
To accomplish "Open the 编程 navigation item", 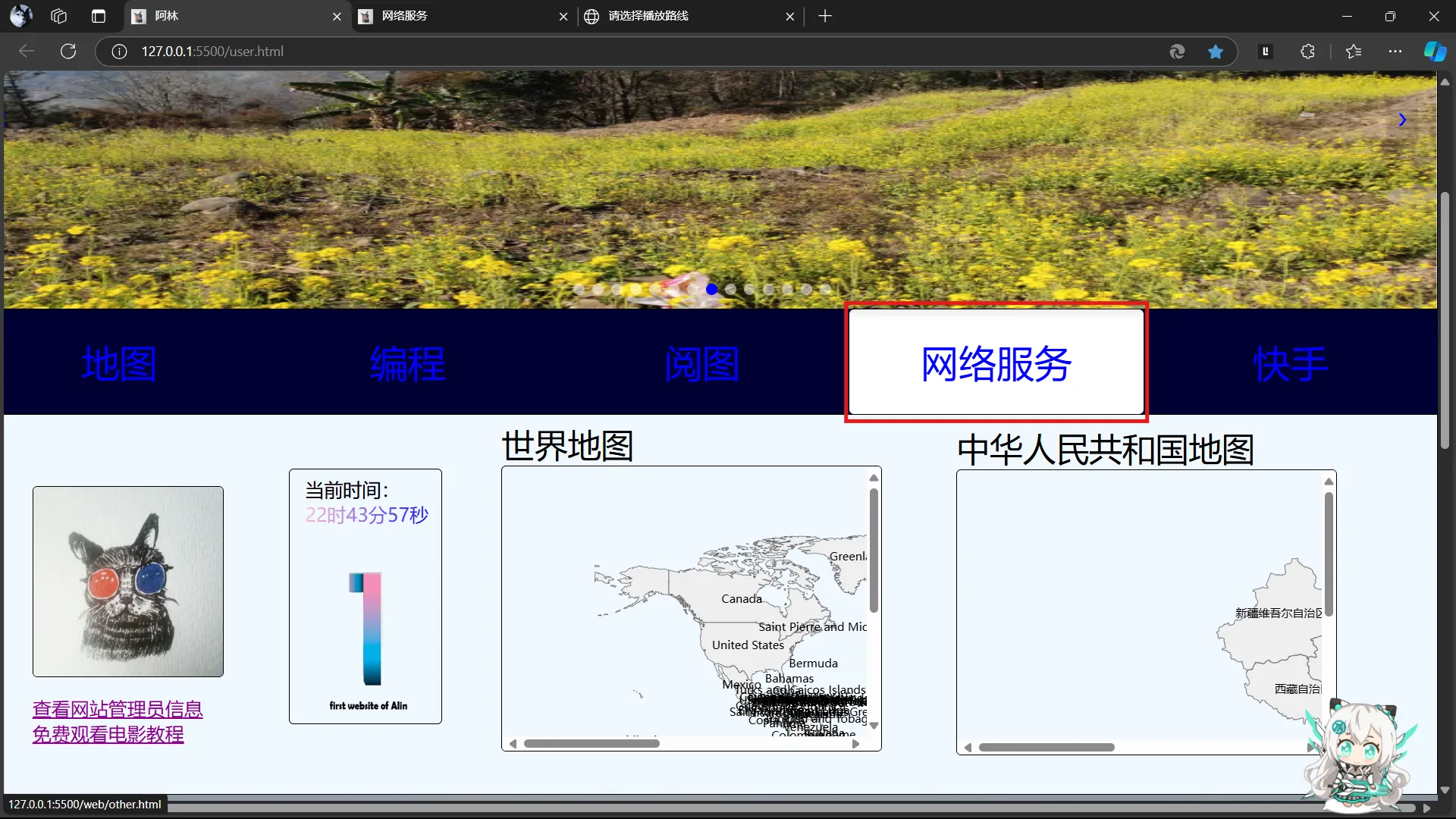I will pos(407,364).
